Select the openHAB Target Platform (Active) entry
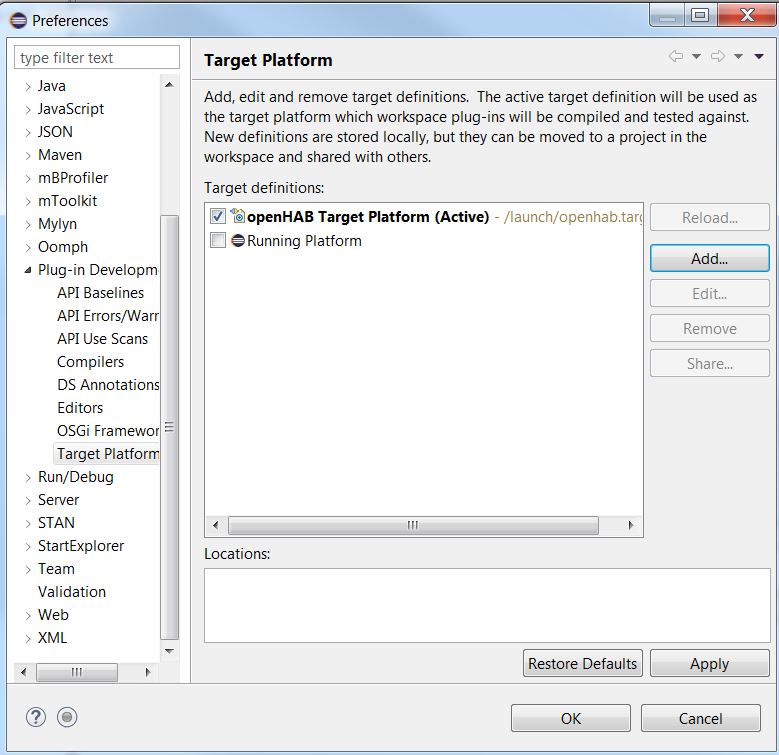The width and height of the screenshot is (779, 755). (x=368, y=217)
